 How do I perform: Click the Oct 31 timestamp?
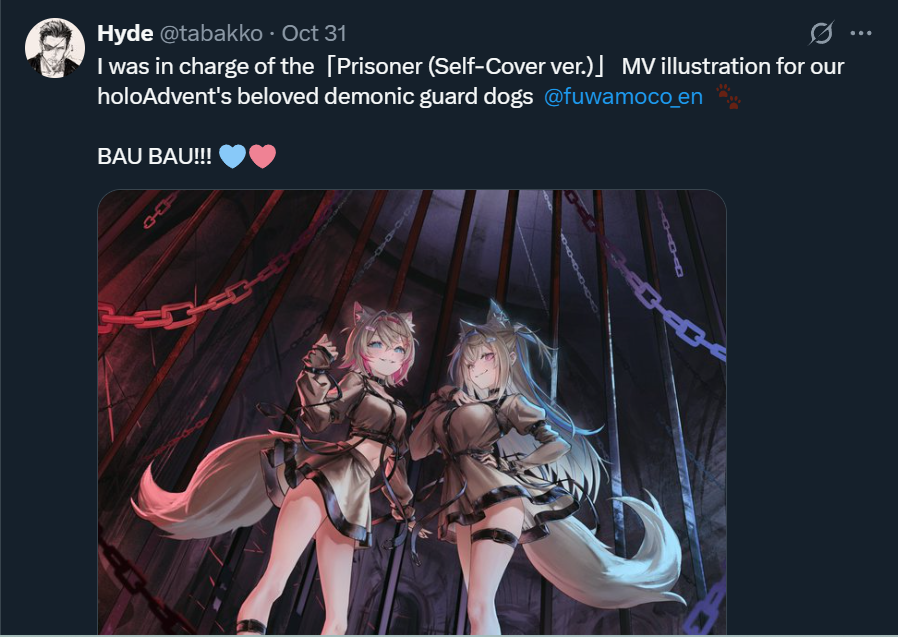point(314,33)
